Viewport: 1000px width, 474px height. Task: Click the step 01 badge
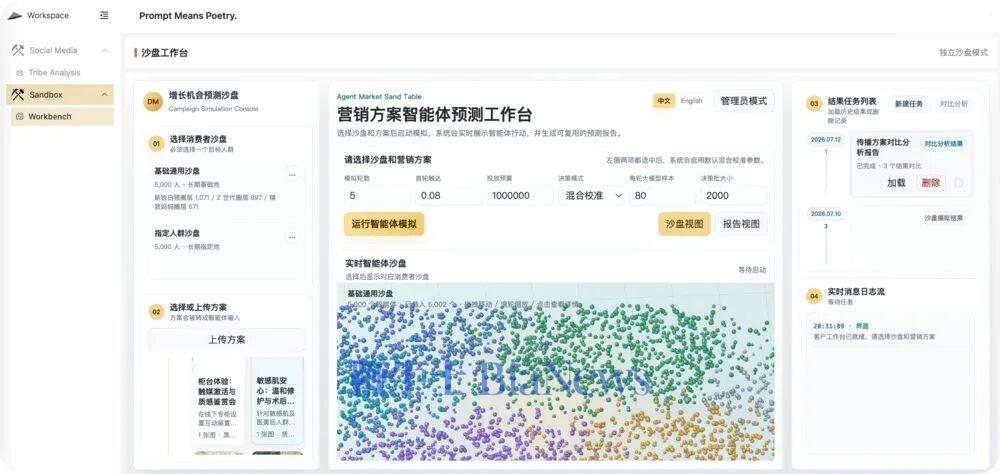[x=156, y=144]
